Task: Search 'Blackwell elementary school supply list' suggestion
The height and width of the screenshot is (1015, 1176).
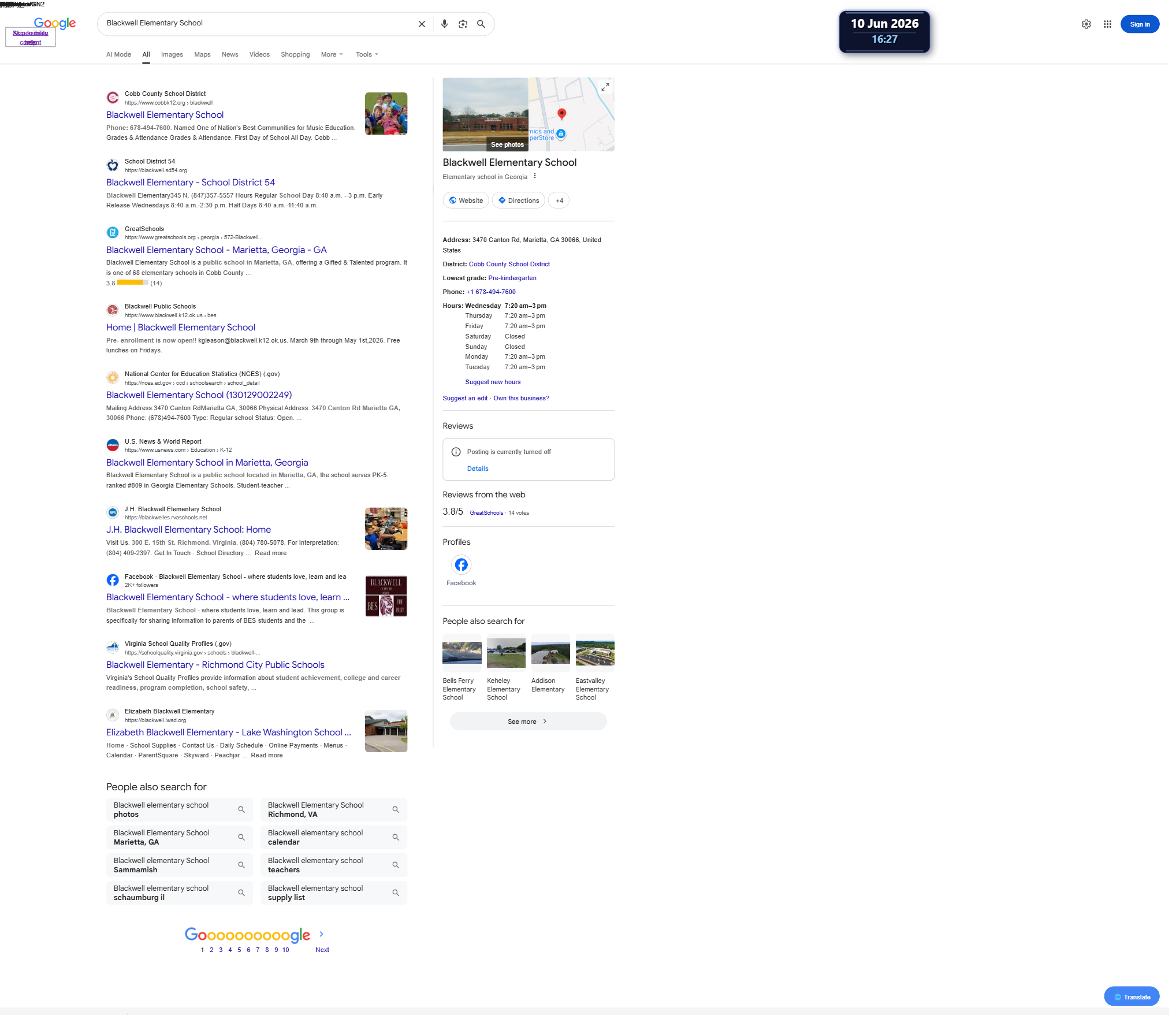Action: [x=334, y=893]
